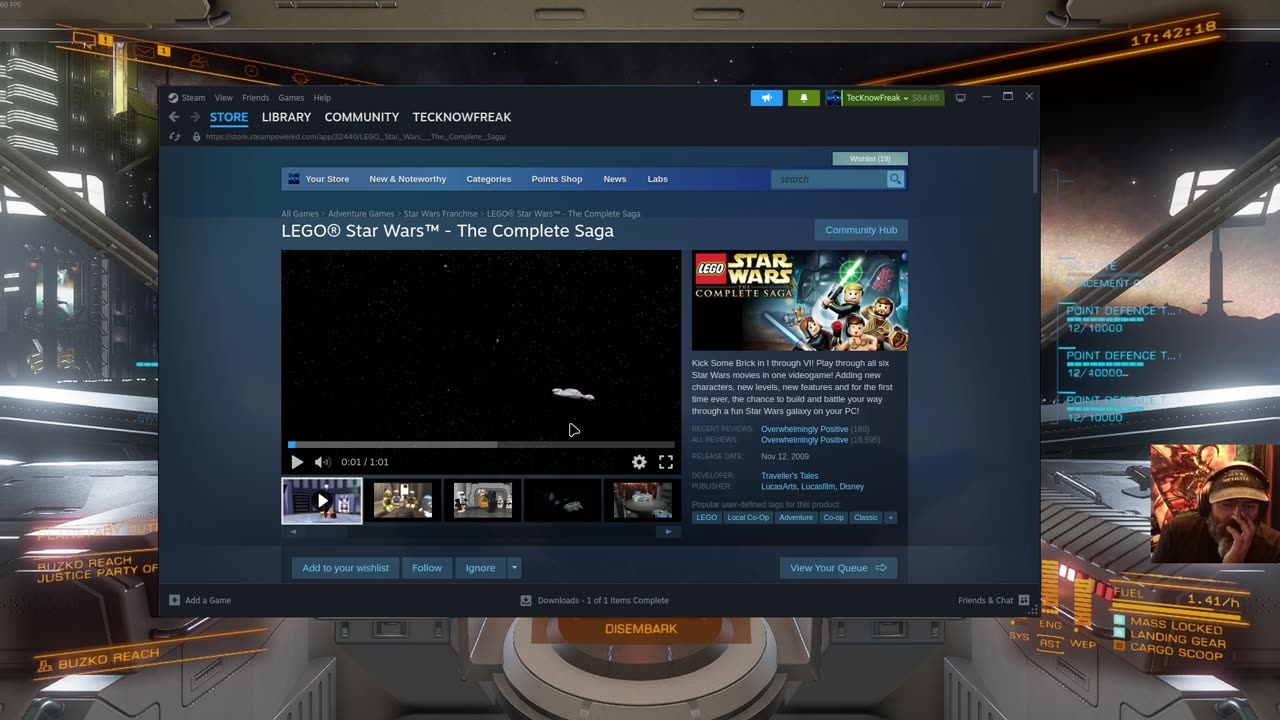Viewport: 1280px width, 720px height.
Task: Click the store search magnifier icon
Action: [895, 179]
